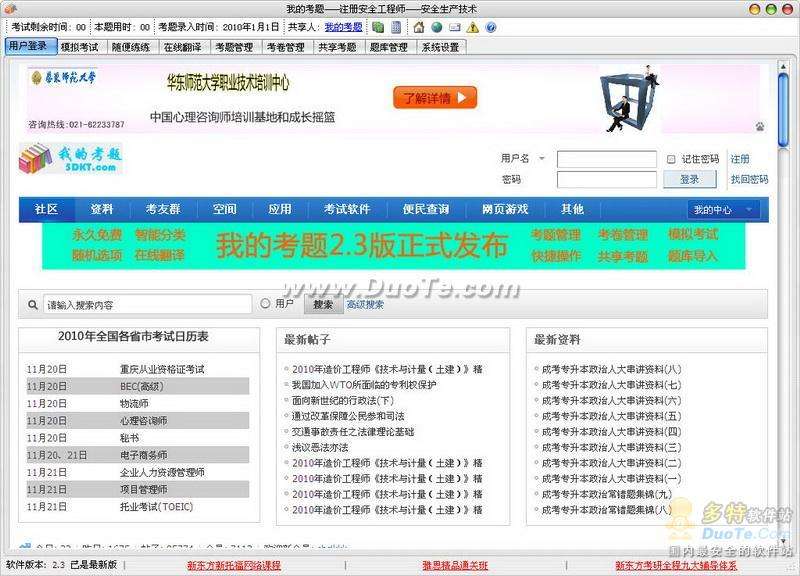Select 便民查询 in the navigation bar
Screen dimensions: 800x576
point(426,209)
